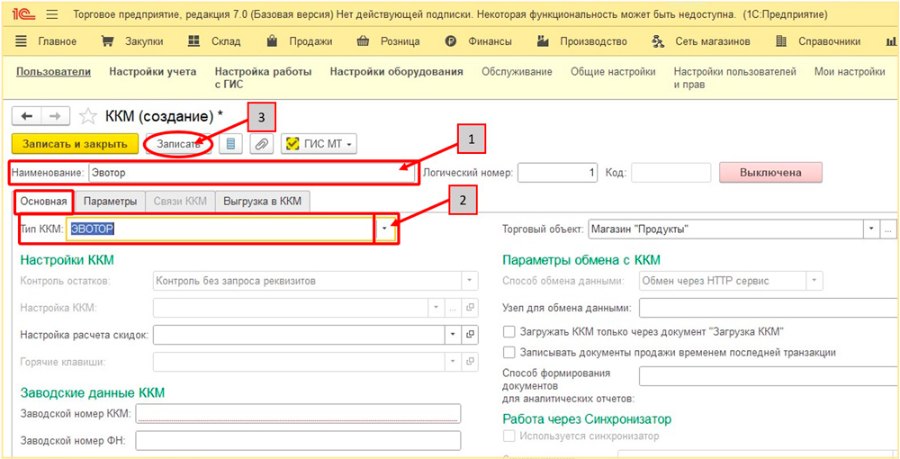Viewport: 900px width, 459px height.
Task: Click the Заводской номер ККМ field
Action: [x=298, y=413]
